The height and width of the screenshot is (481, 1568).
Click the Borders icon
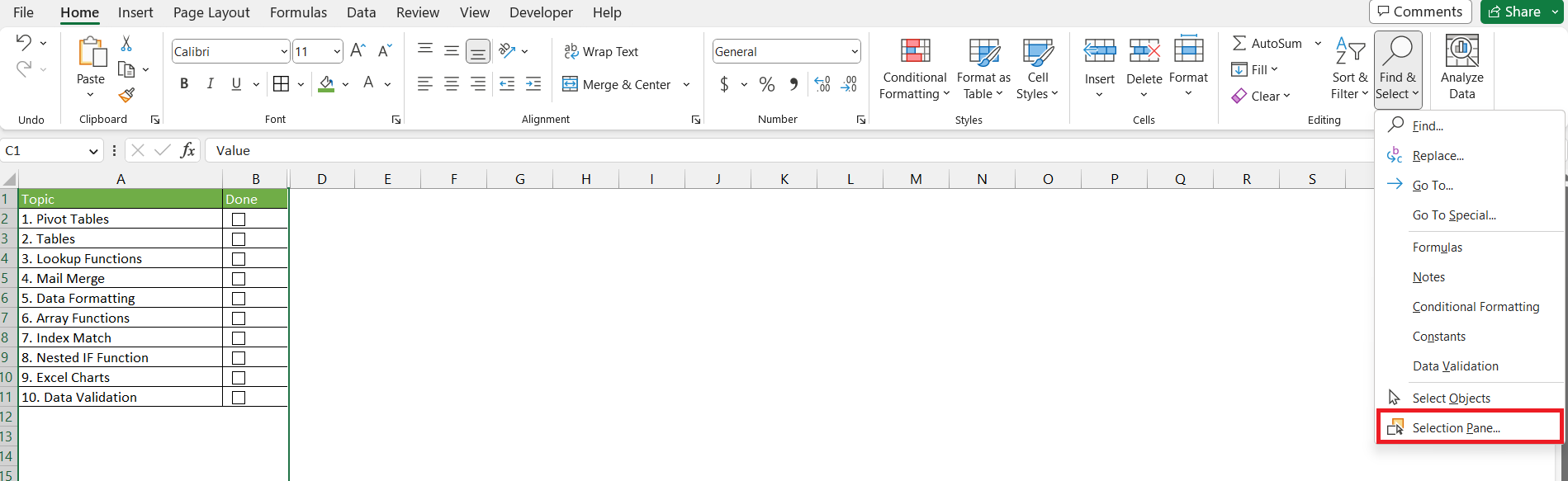[x=281, y=83]
